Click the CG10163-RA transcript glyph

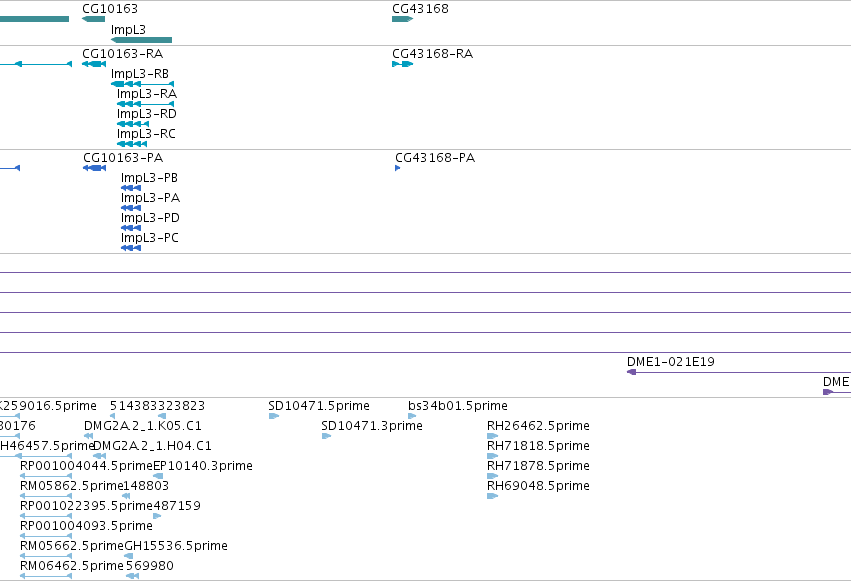click(x=94, y=64)
